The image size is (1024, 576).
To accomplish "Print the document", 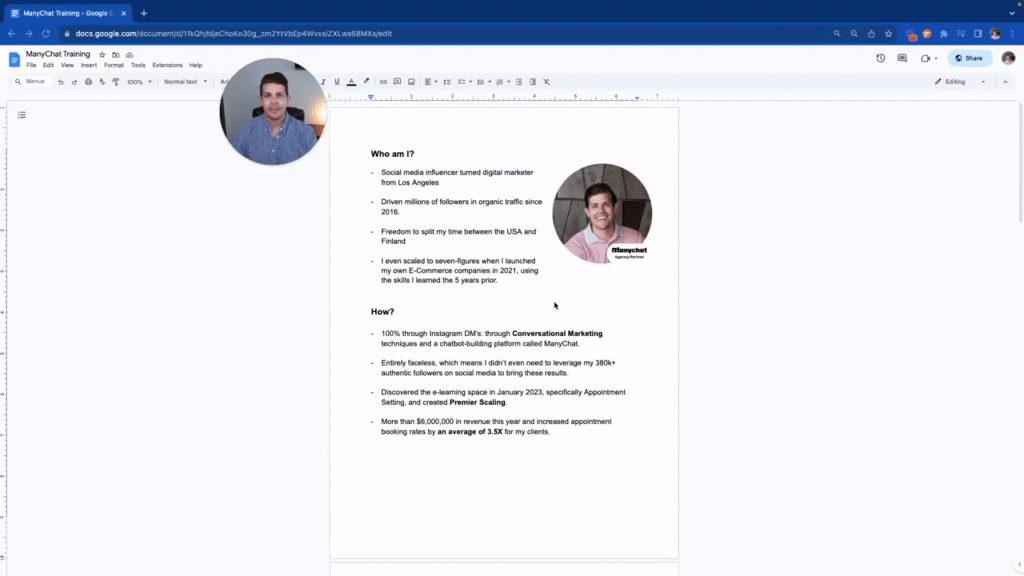I will 88,82.
